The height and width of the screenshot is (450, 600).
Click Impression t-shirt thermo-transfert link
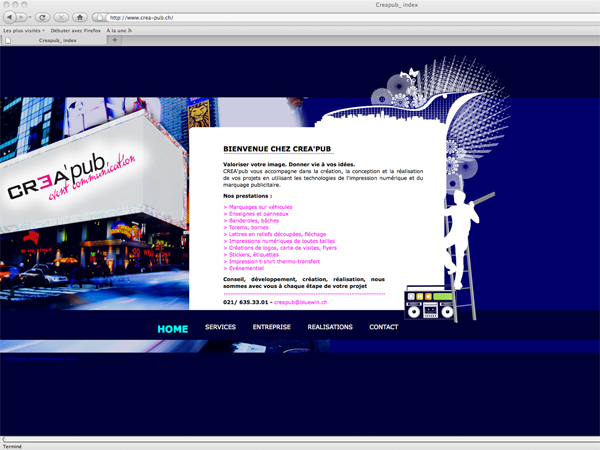pyautogui.click(x=271, y=261)
